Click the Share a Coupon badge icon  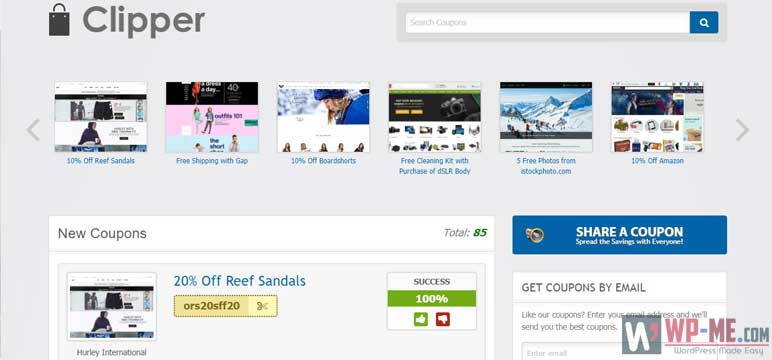pos(535,235)
